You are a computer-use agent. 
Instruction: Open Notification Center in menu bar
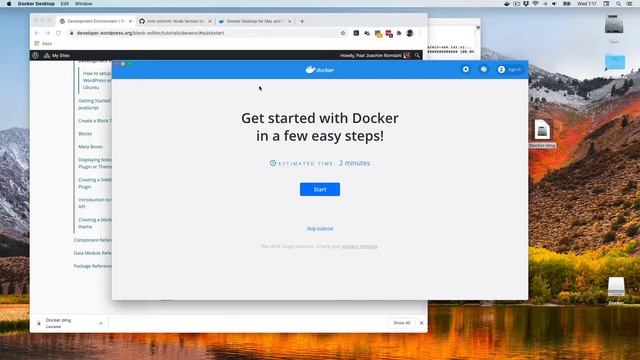[629, 4]
